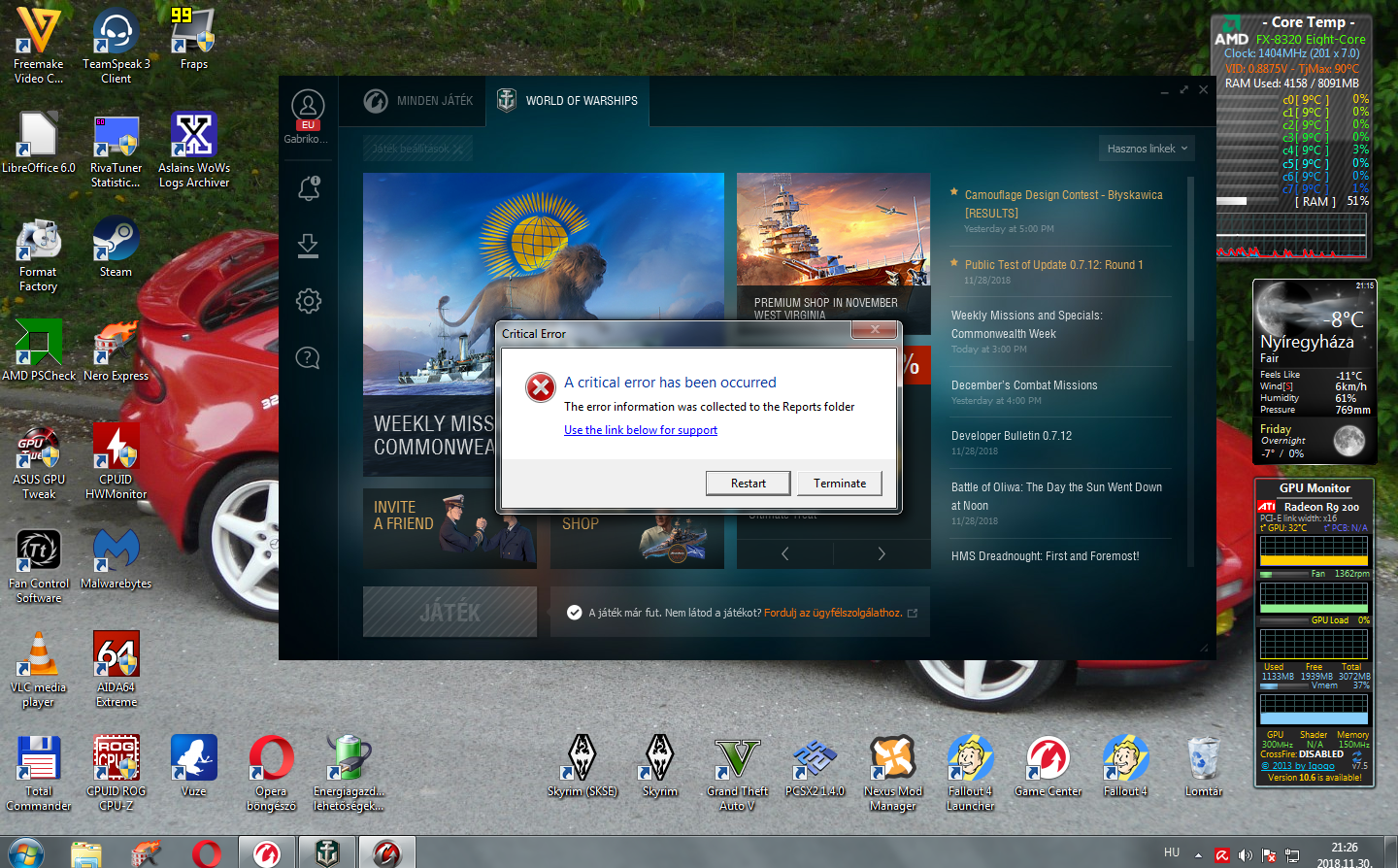Image resolution: width=1398 pixels, height=868 pixels.
Task: Open Battle of Oliwa news item
Action: 1056,496
